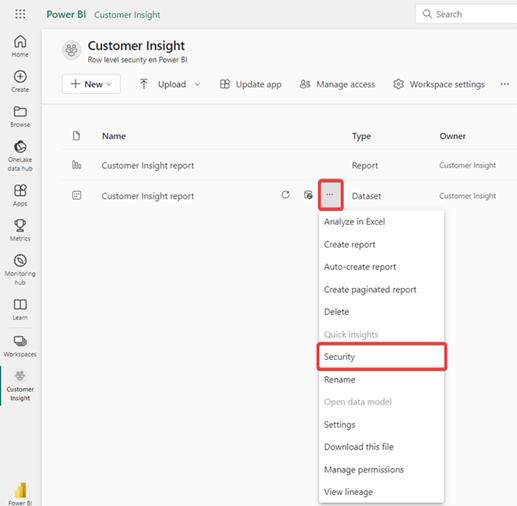The width and height of the screenshot is (517, 506).
Task: Open the app launcher grid icon
Action: point(20,14)
